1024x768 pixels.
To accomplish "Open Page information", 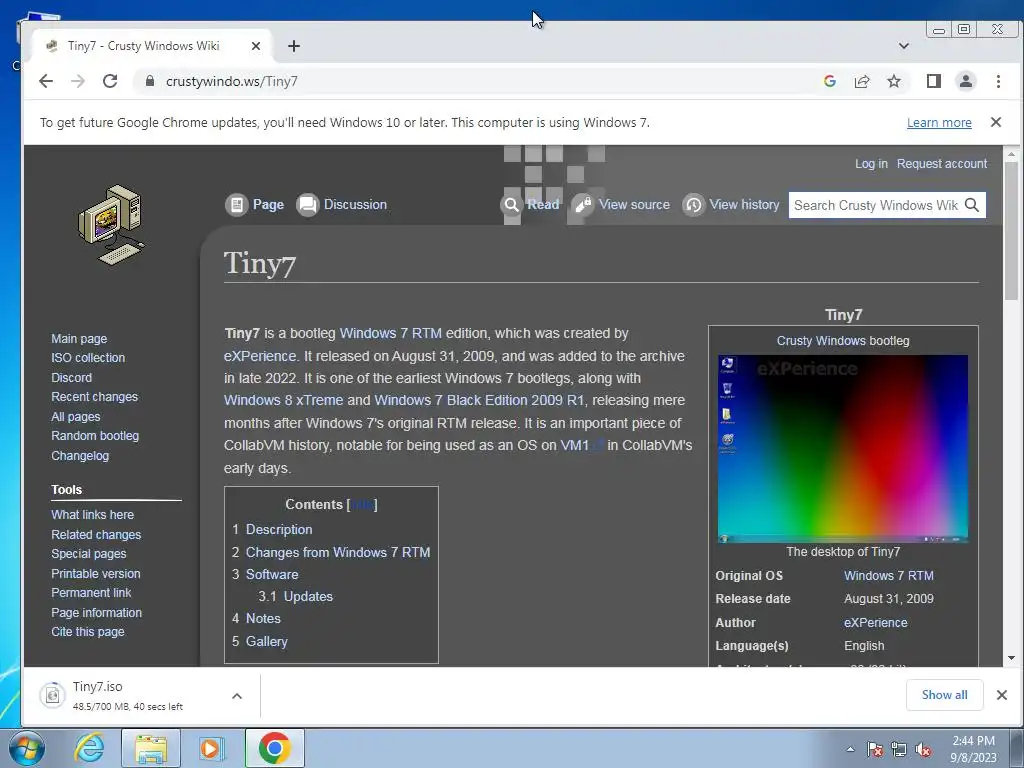I will click(x=97, y=613).
